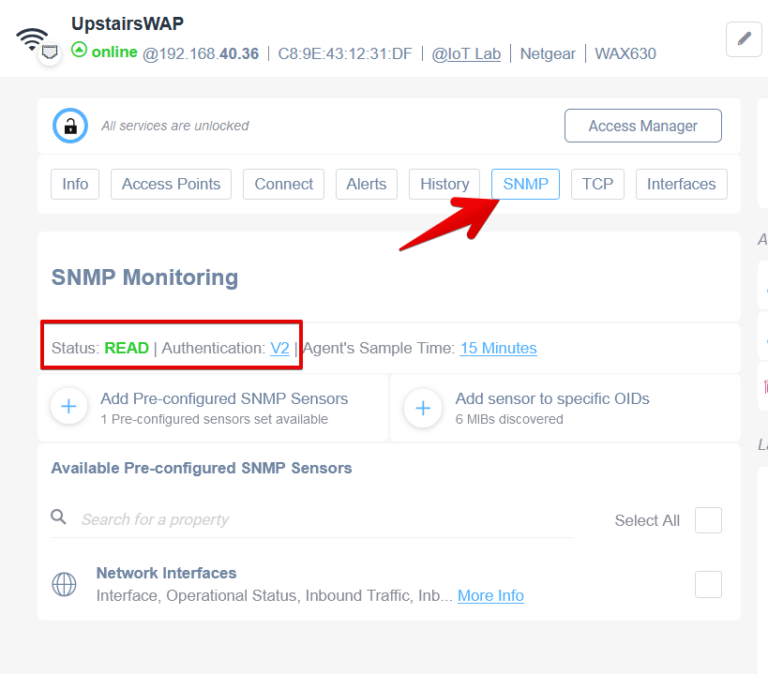Screen dimensions: 768x674
Task: Open the Interfaces tab
Action: (681, 184)
